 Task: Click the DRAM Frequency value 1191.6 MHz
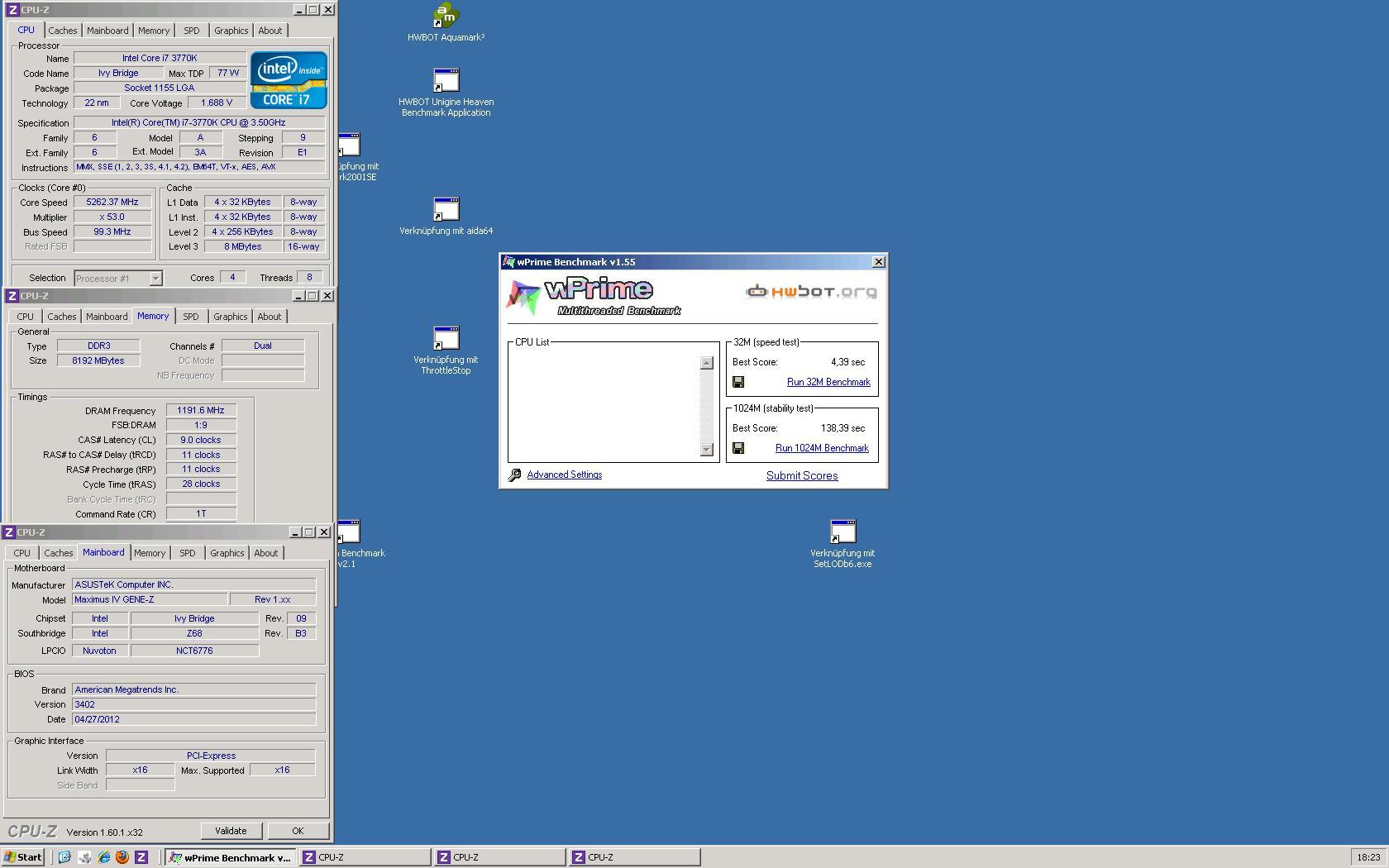[x=201, y=410]
